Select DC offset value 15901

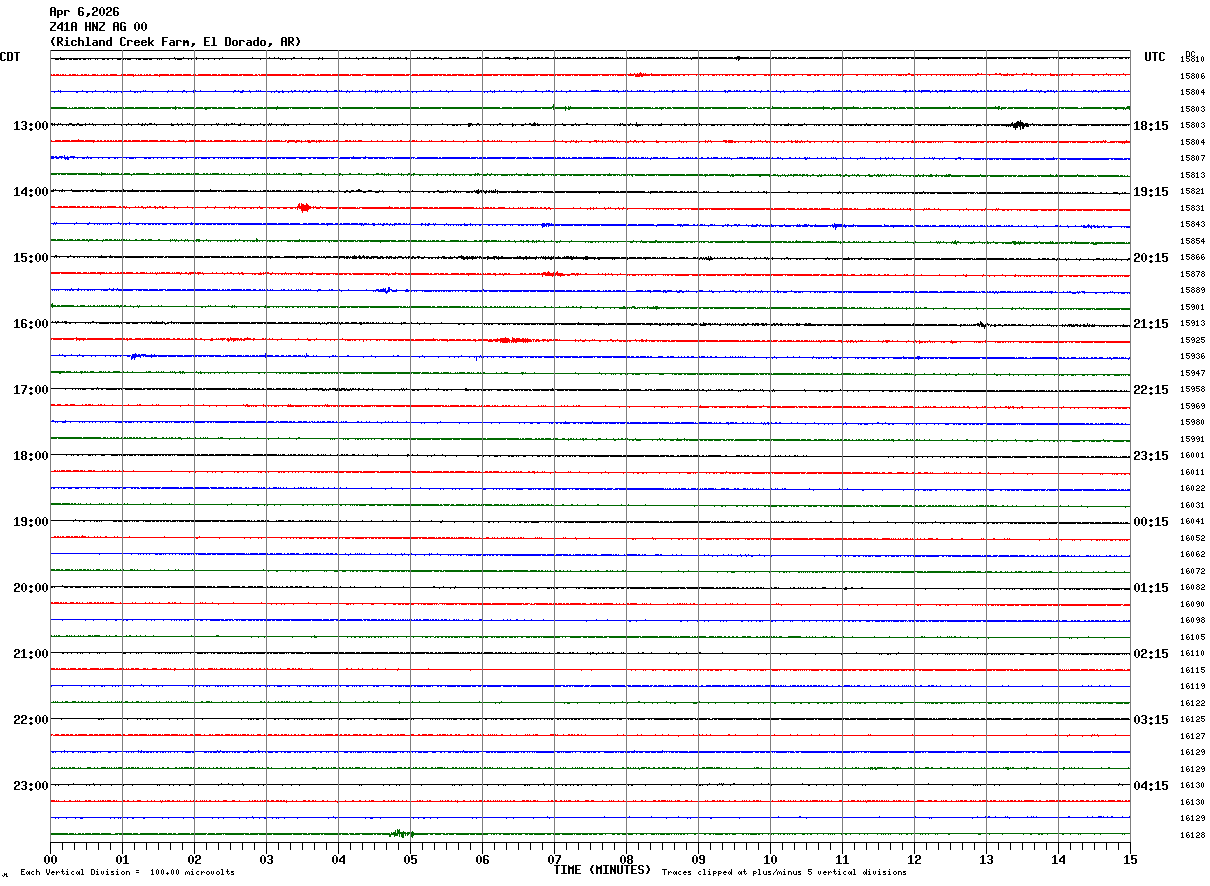(x=1192, y=307)
